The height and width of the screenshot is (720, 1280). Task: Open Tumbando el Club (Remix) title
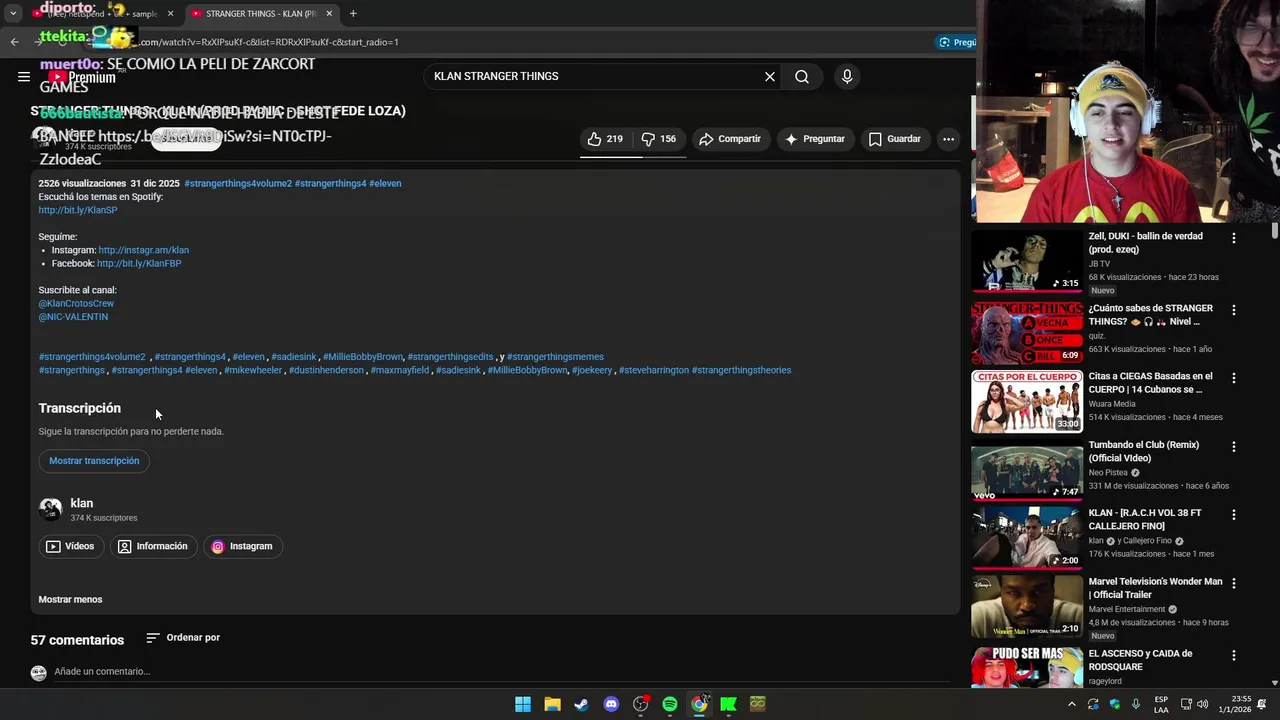[x=1144, y=451]
